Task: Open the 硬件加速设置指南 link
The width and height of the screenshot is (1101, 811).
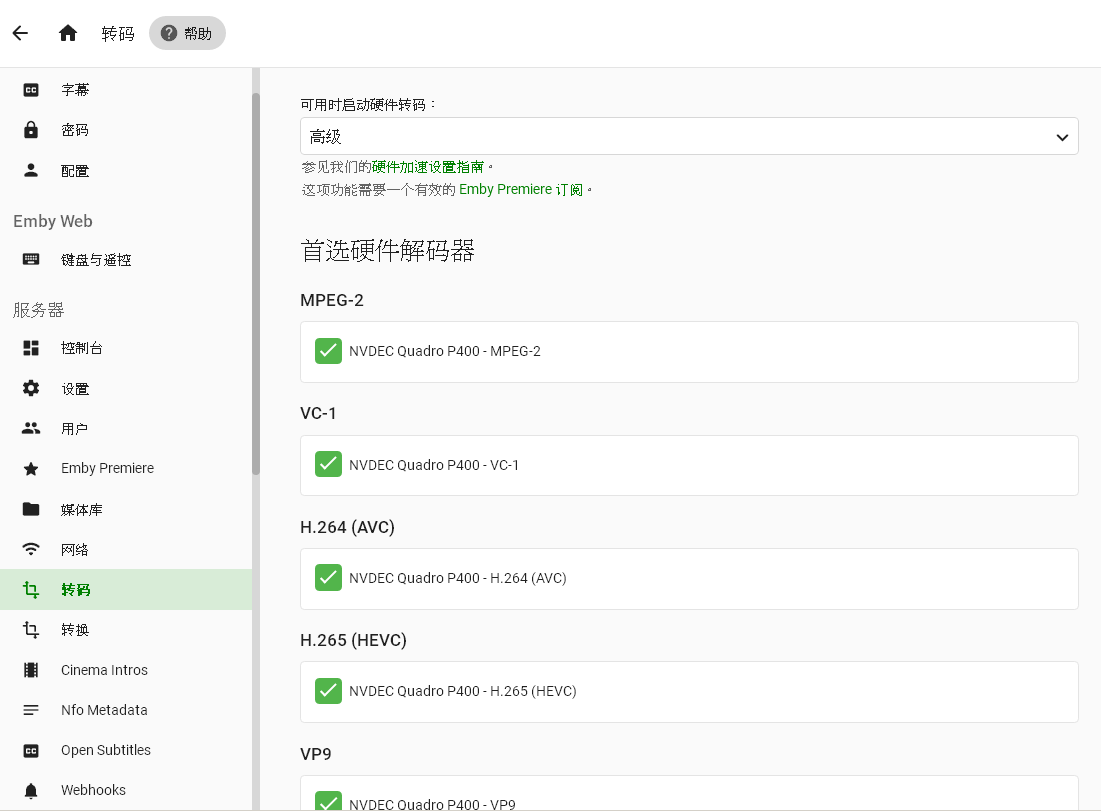Action: [428, 167]
